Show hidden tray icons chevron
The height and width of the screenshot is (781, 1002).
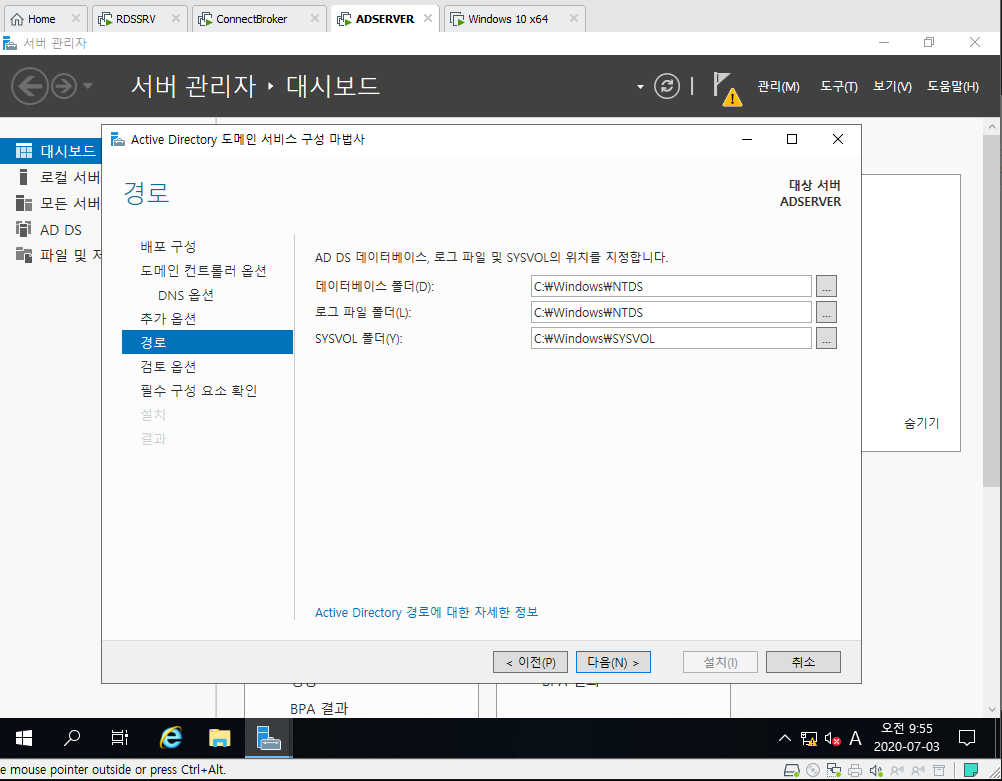pyautogui.click(x=785, y=739)
